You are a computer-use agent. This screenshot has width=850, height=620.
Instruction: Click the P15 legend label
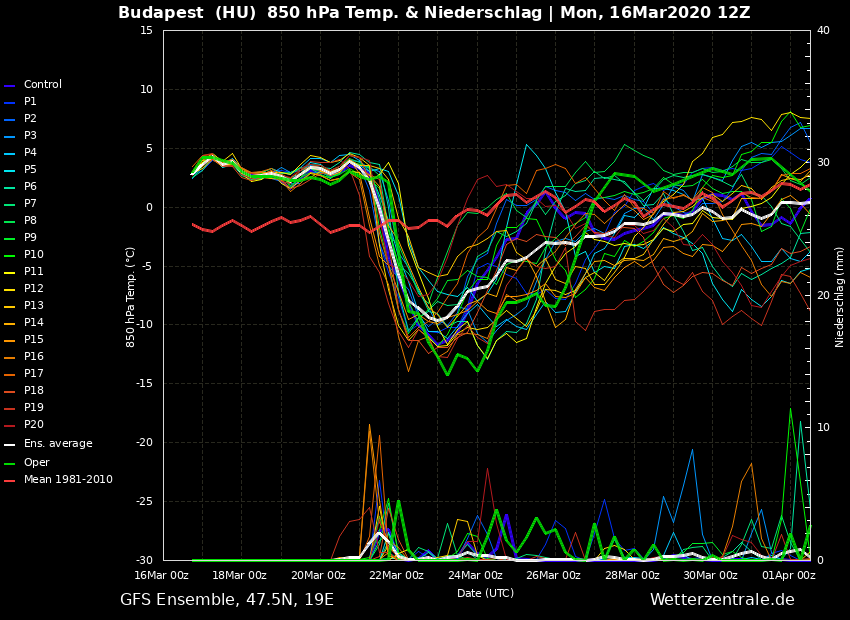click(x=33, y=340)
